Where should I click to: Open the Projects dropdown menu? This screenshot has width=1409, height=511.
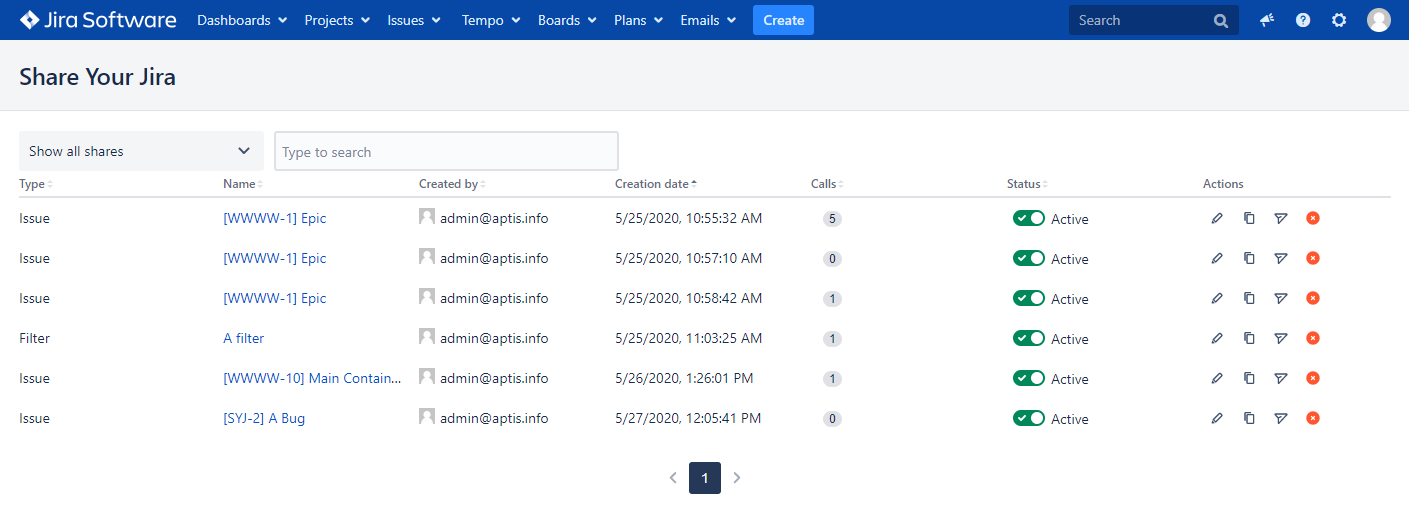[x=337, y=20]
